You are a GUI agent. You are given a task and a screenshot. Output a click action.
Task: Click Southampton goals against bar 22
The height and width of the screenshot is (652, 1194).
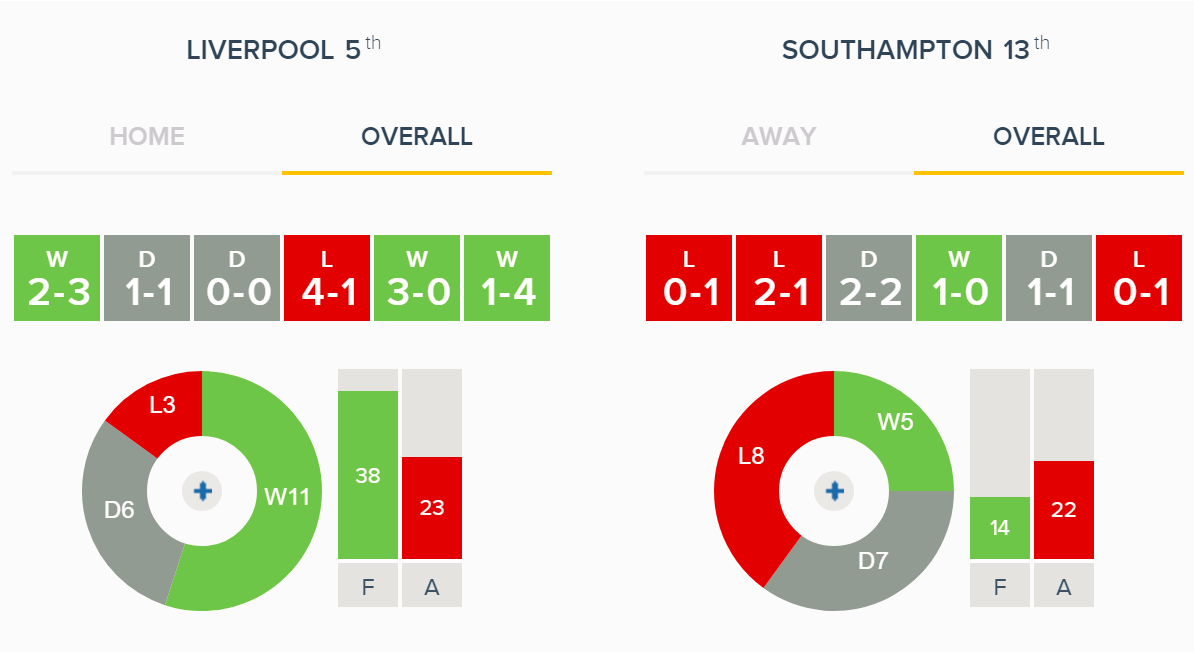(x=1064, y=510)
